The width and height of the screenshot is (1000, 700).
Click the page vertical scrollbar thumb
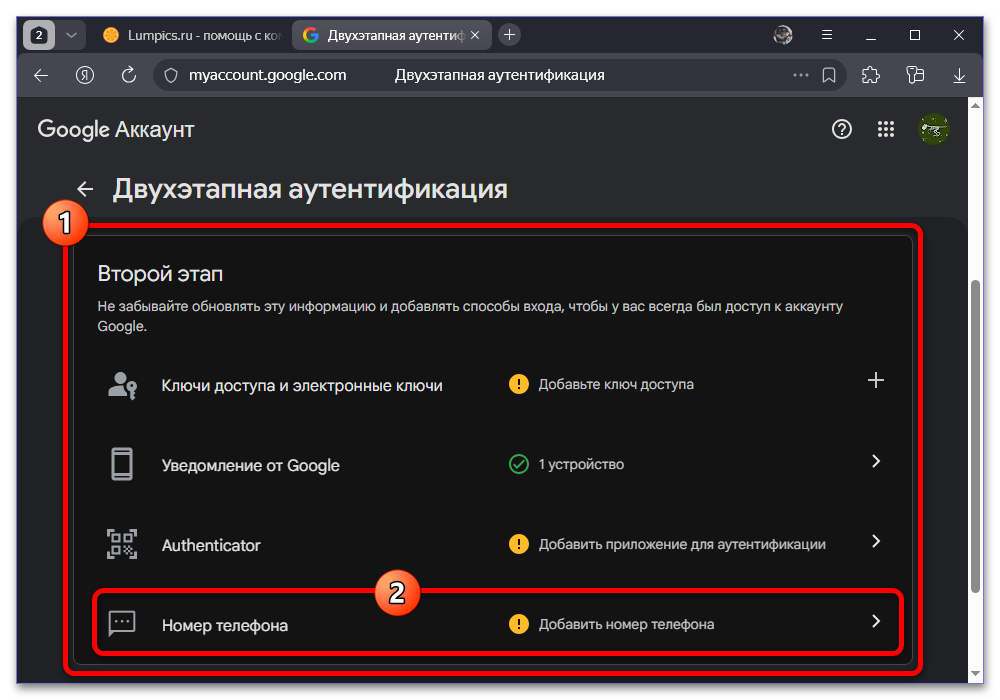975,437
